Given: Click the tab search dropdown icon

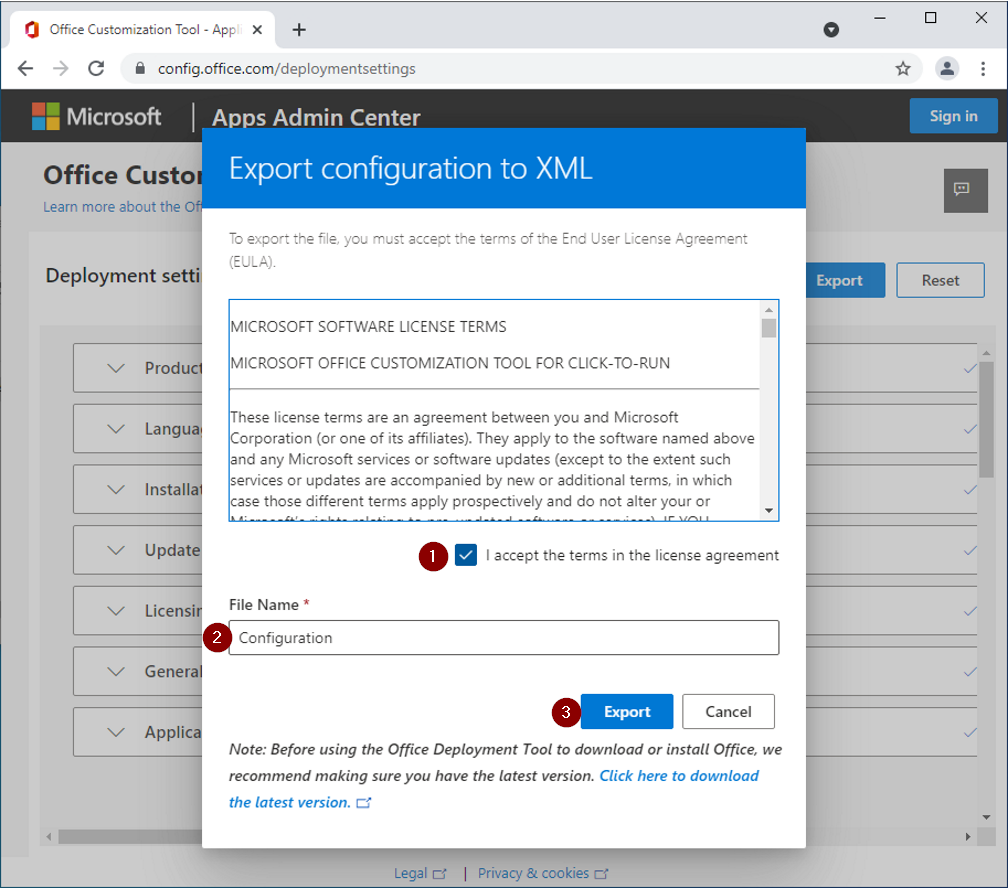Looking at the screenshot, I should coord(831,30).
